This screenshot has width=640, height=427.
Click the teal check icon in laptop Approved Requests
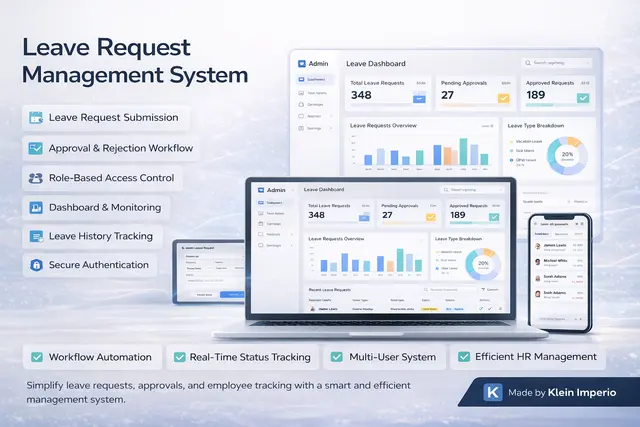pos(494,217)
